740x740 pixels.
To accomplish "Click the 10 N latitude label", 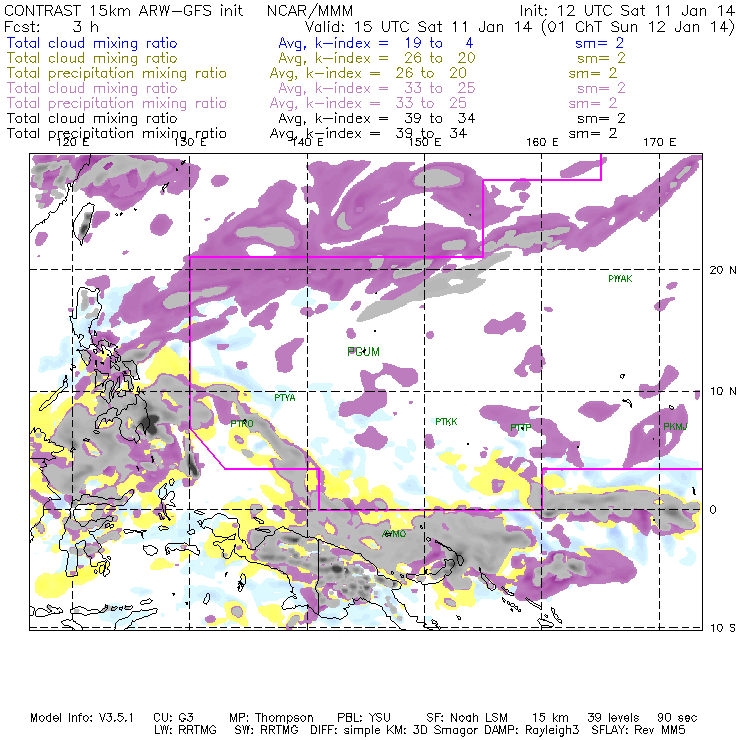I will click(x=723, y=391).
